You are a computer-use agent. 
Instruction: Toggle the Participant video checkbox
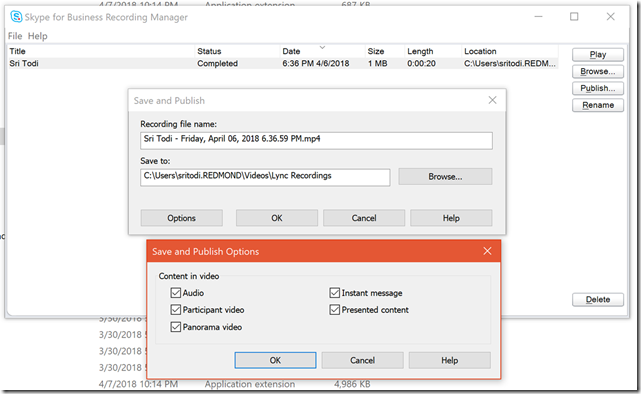coord(176,310)
